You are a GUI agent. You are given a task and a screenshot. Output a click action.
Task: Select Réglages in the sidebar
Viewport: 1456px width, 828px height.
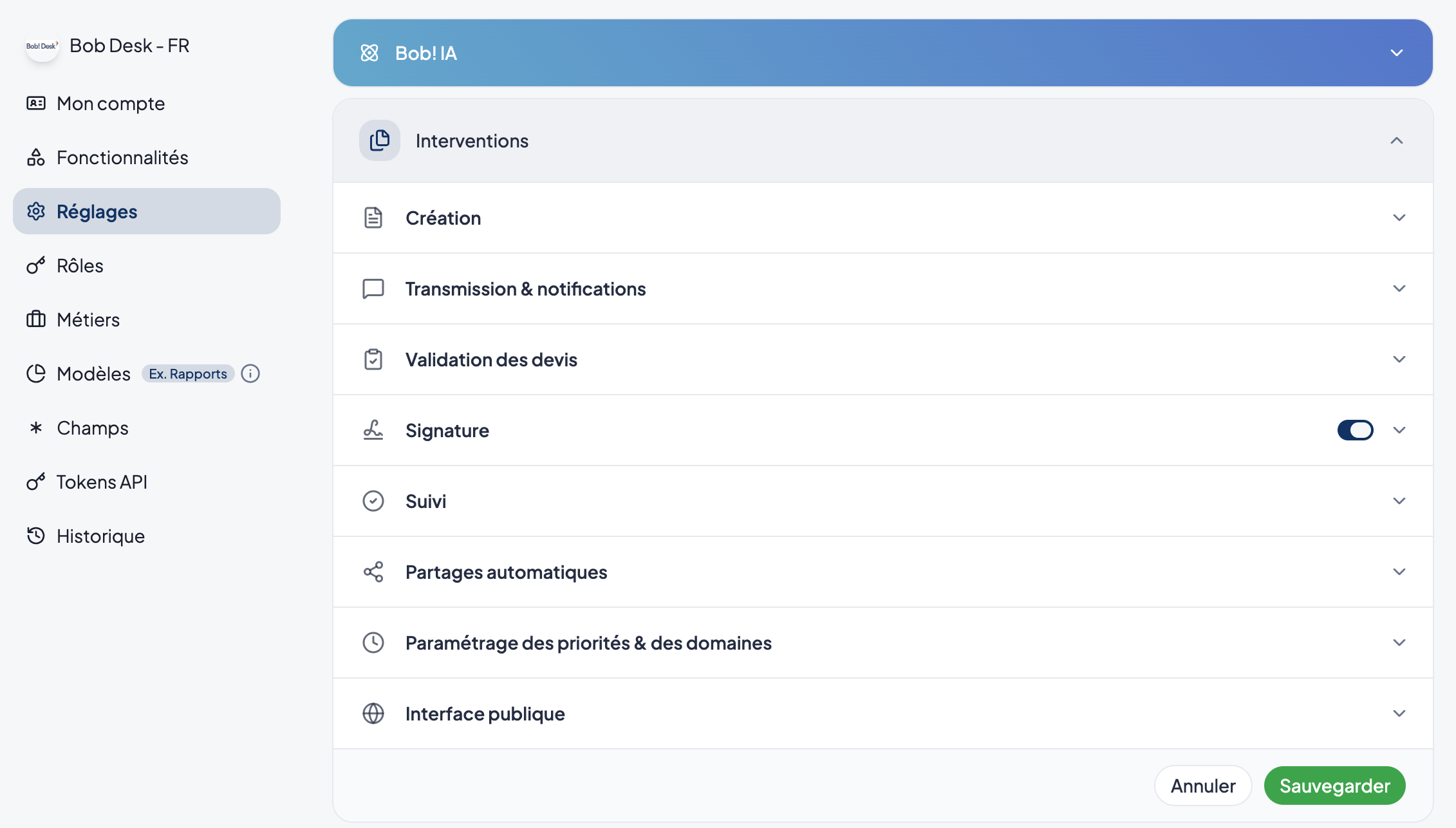click(147, 211)
